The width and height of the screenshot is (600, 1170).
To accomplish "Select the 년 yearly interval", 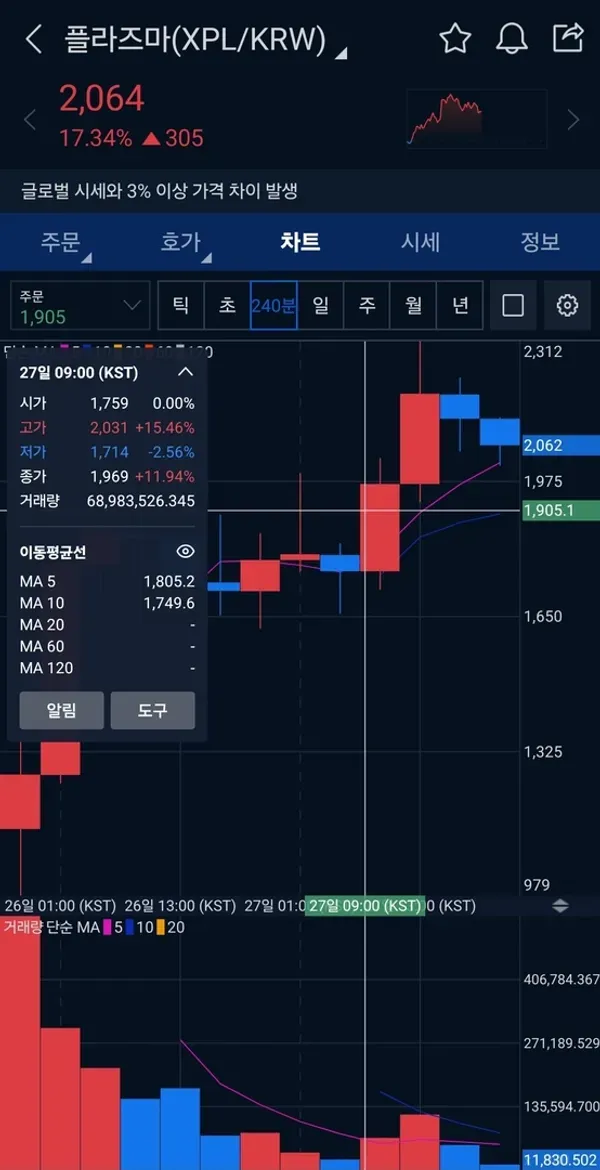I will (x=460, y=305).
